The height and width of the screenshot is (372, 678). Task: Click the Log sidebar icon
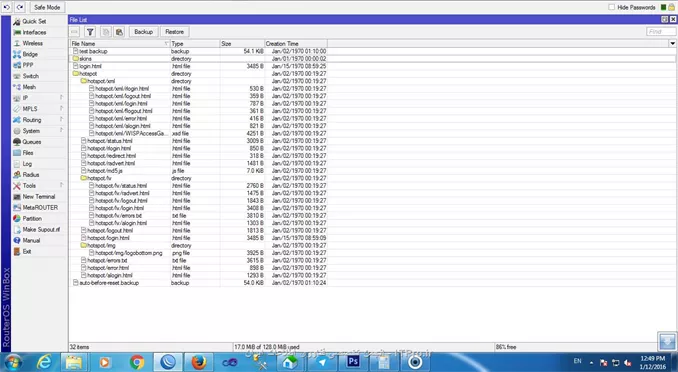[17, 164]
